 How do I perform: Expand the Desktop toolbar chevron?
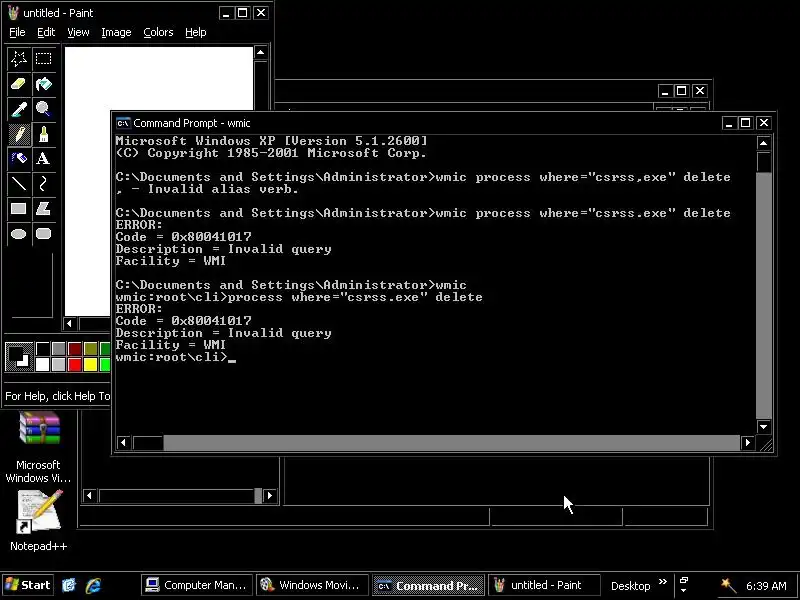coord(663,582)
